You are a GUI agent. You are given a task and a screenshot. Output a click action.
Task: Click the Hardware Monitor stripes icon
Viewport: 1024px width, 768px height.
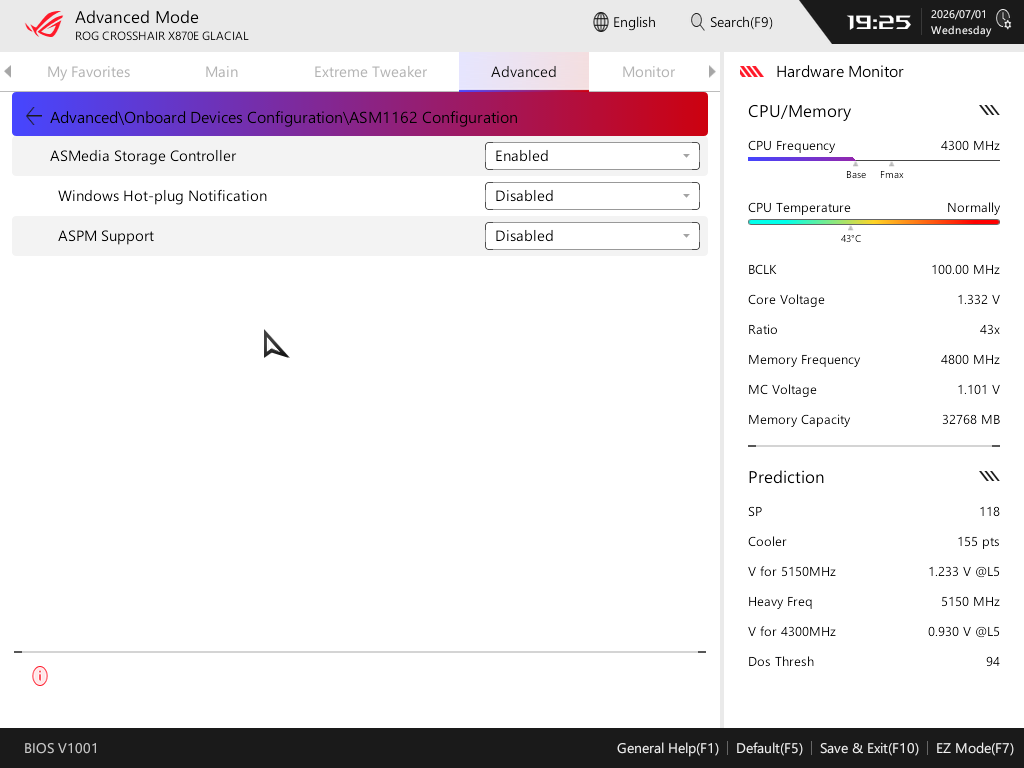[752, 72]
